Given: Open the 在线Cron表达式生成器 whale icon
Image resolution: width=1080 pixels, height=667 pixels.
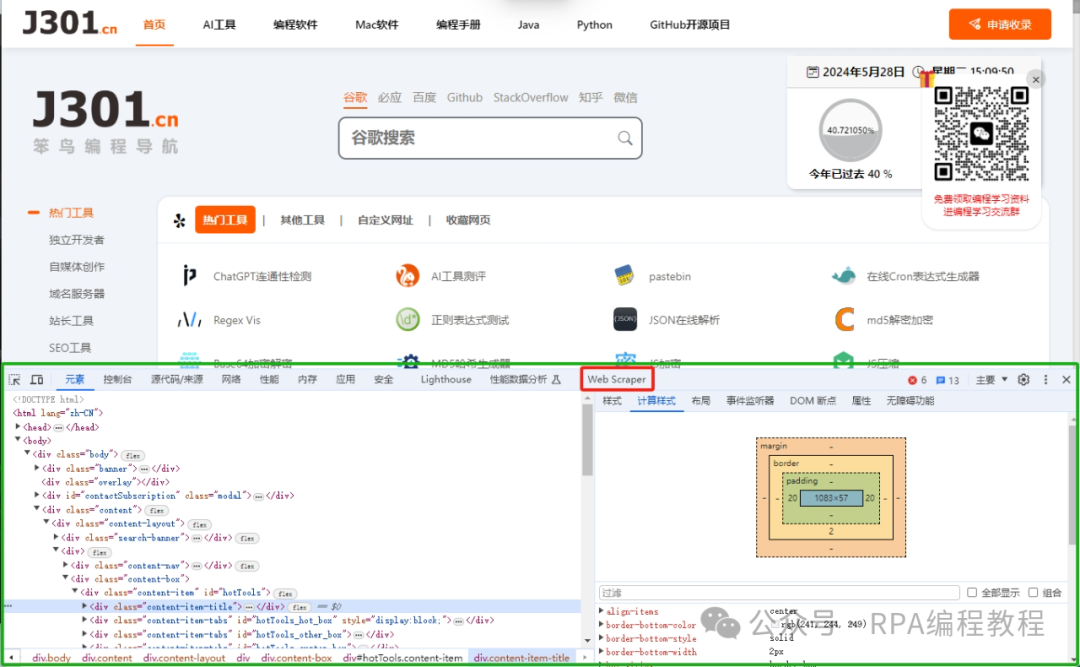Looking at the screenshot, I should [844, 276].
